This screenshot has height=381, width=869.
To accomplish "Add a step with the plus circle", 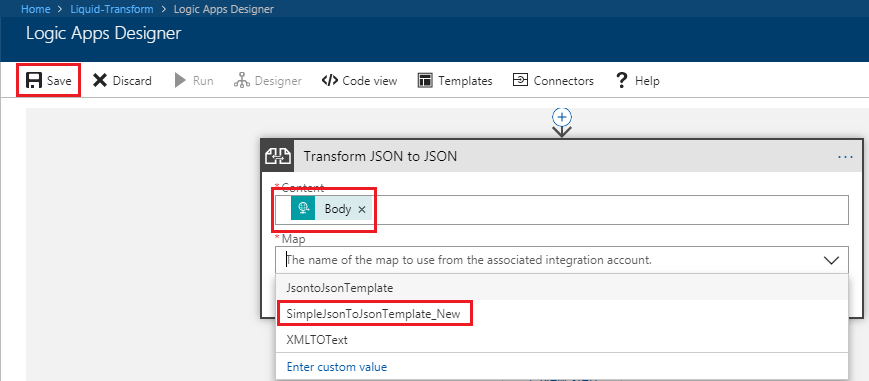I will [562, 117].
